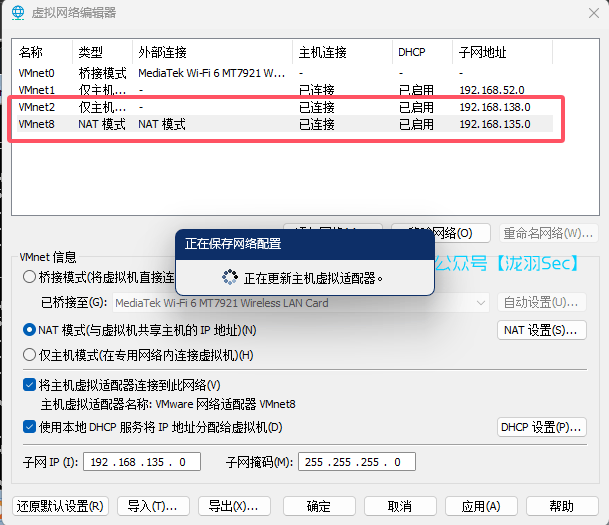Open DHCP 设置(P)... dialog

tap(541, 427)
